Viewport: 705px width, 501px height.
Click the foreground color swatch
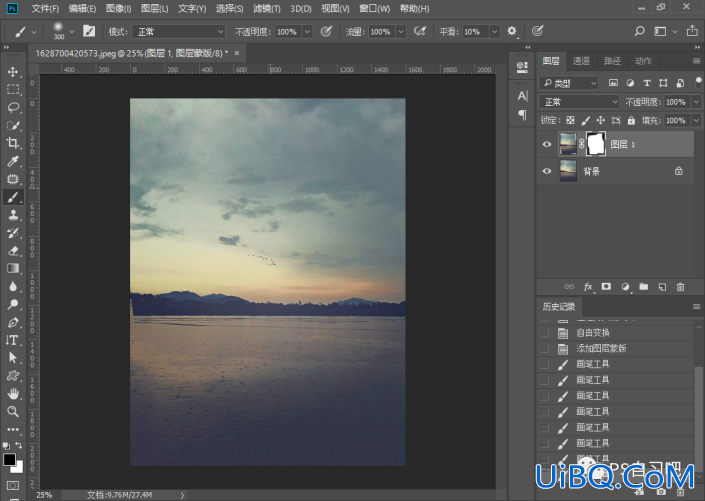[x=9, y=459]
